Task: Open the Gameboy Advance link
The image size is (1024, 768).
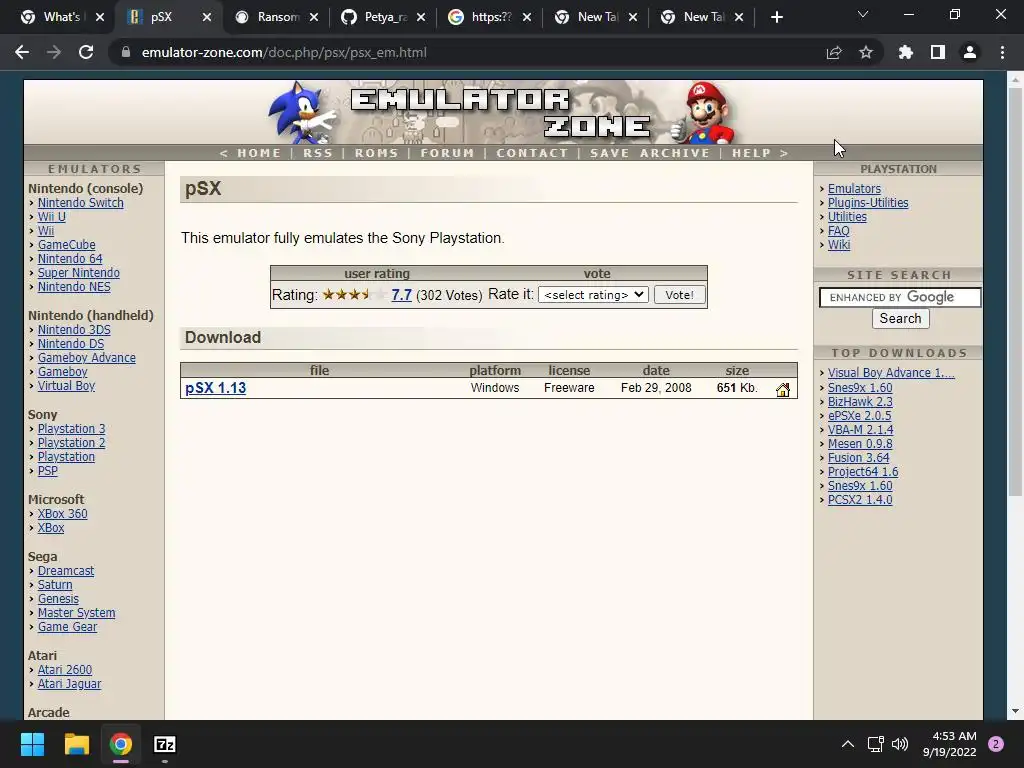Action: (87, 358)
